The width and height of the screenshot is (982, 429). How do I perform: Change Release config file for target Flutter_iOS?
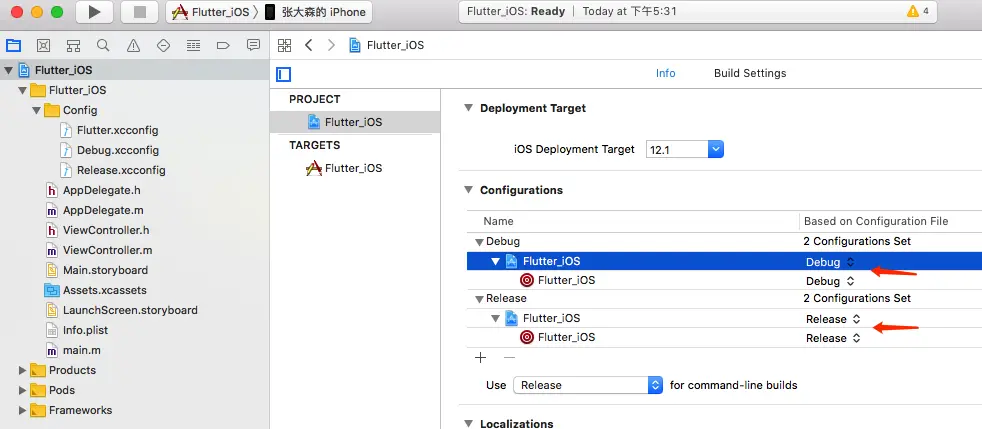tap(833, 338)
